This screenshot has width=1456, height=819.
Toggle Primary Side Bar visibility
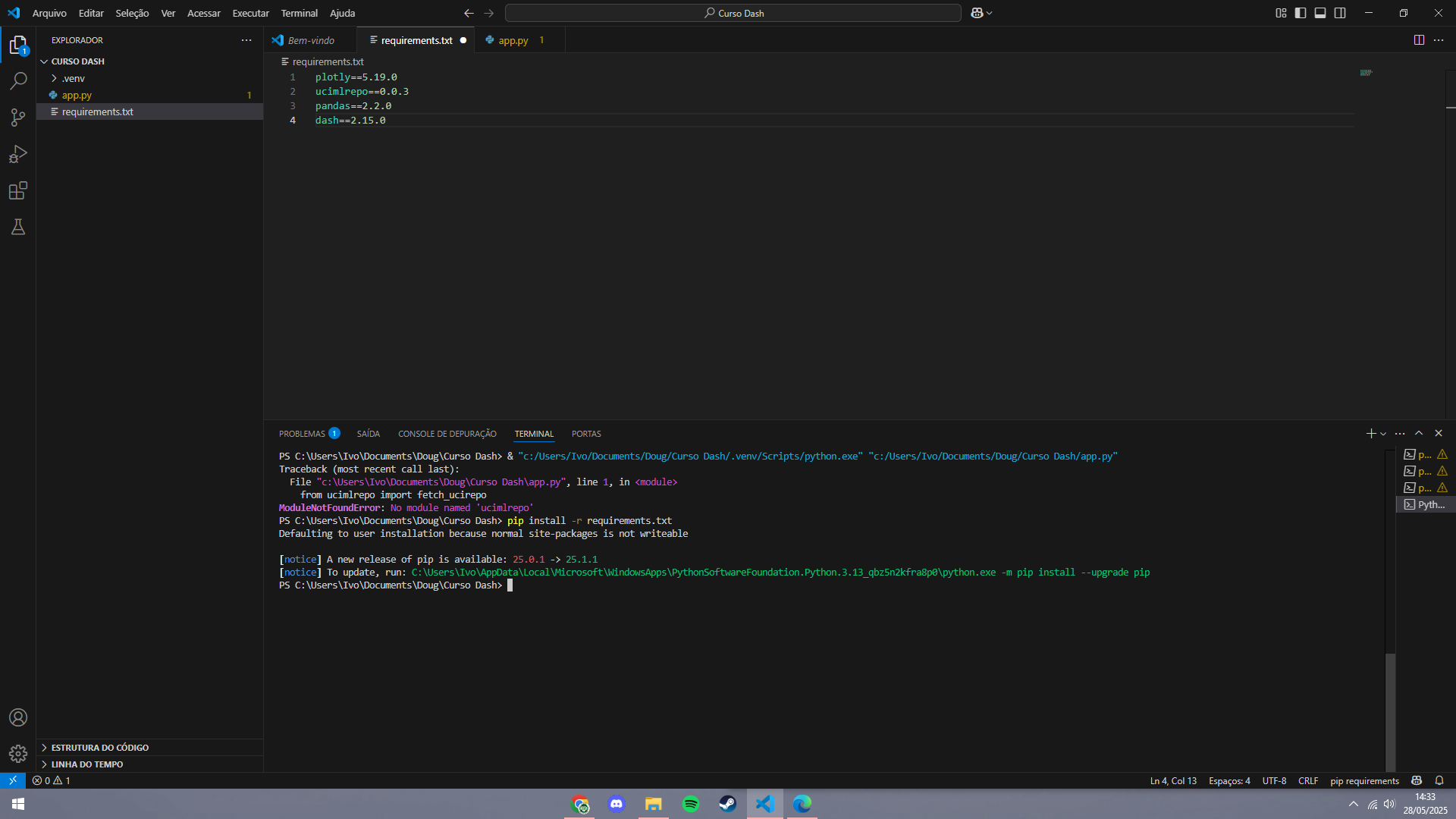pos(1301,13)
